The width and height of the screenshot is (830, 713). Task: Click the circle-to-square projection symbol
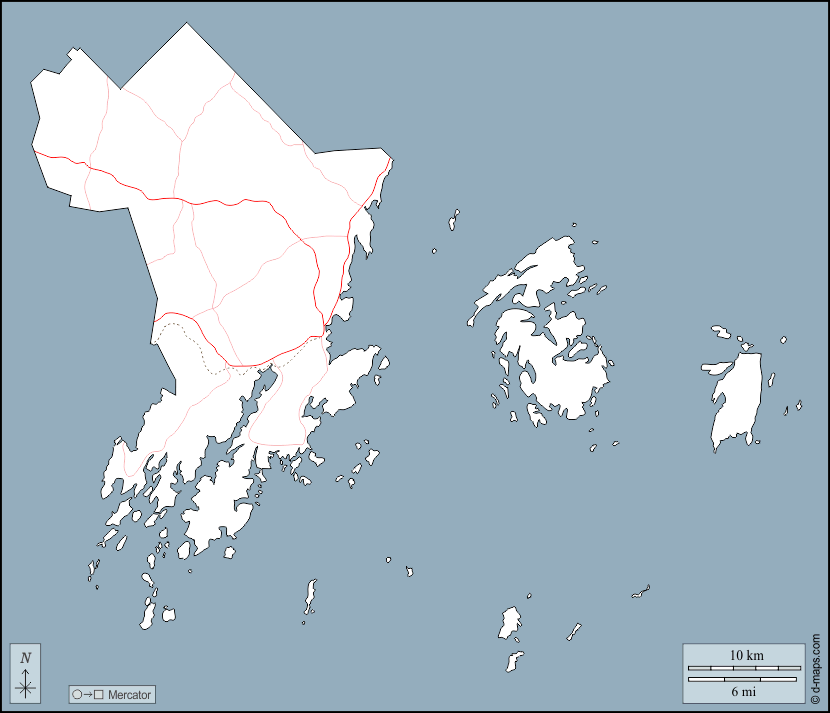pos(88,694)
